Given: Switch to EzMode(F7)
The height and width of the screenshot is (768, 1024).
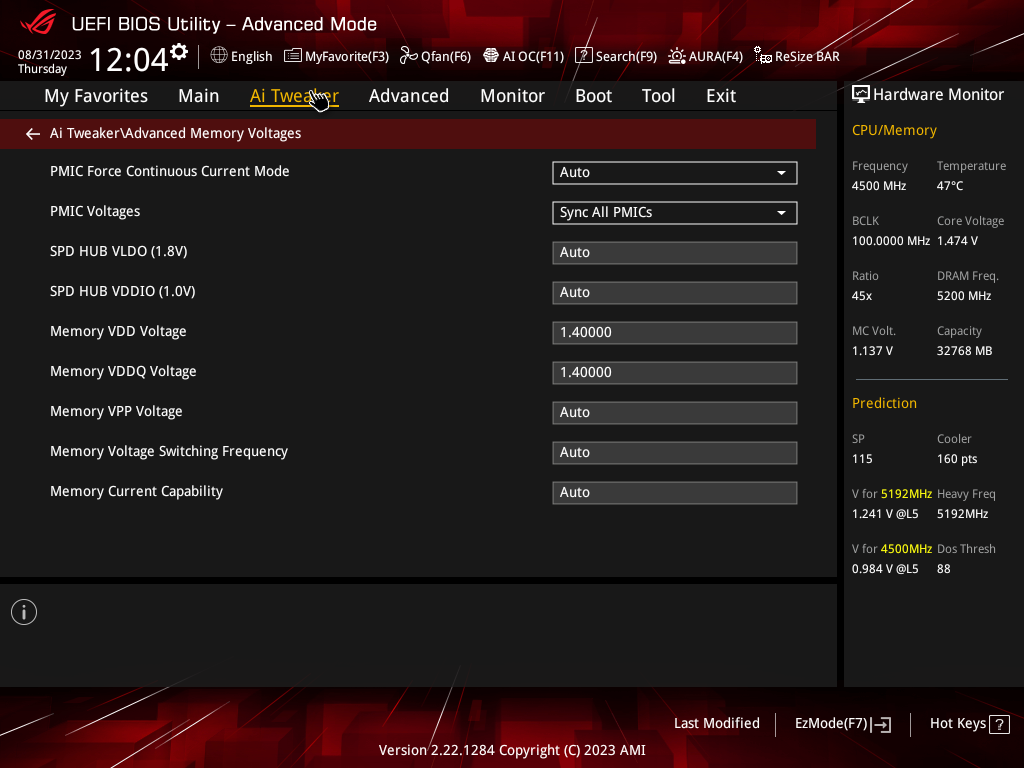Looking at the screenshot, I should click(x=842, y=724).
